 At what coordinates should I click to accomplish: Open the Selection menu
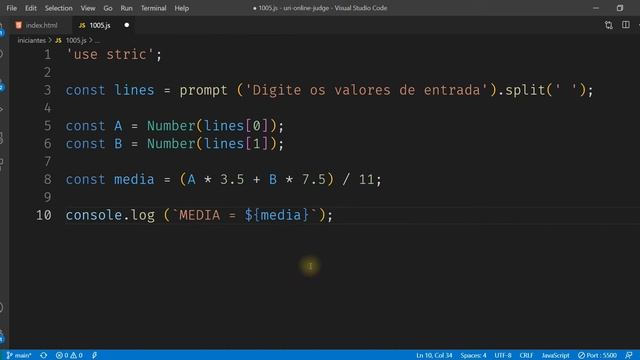click(58, 8)
